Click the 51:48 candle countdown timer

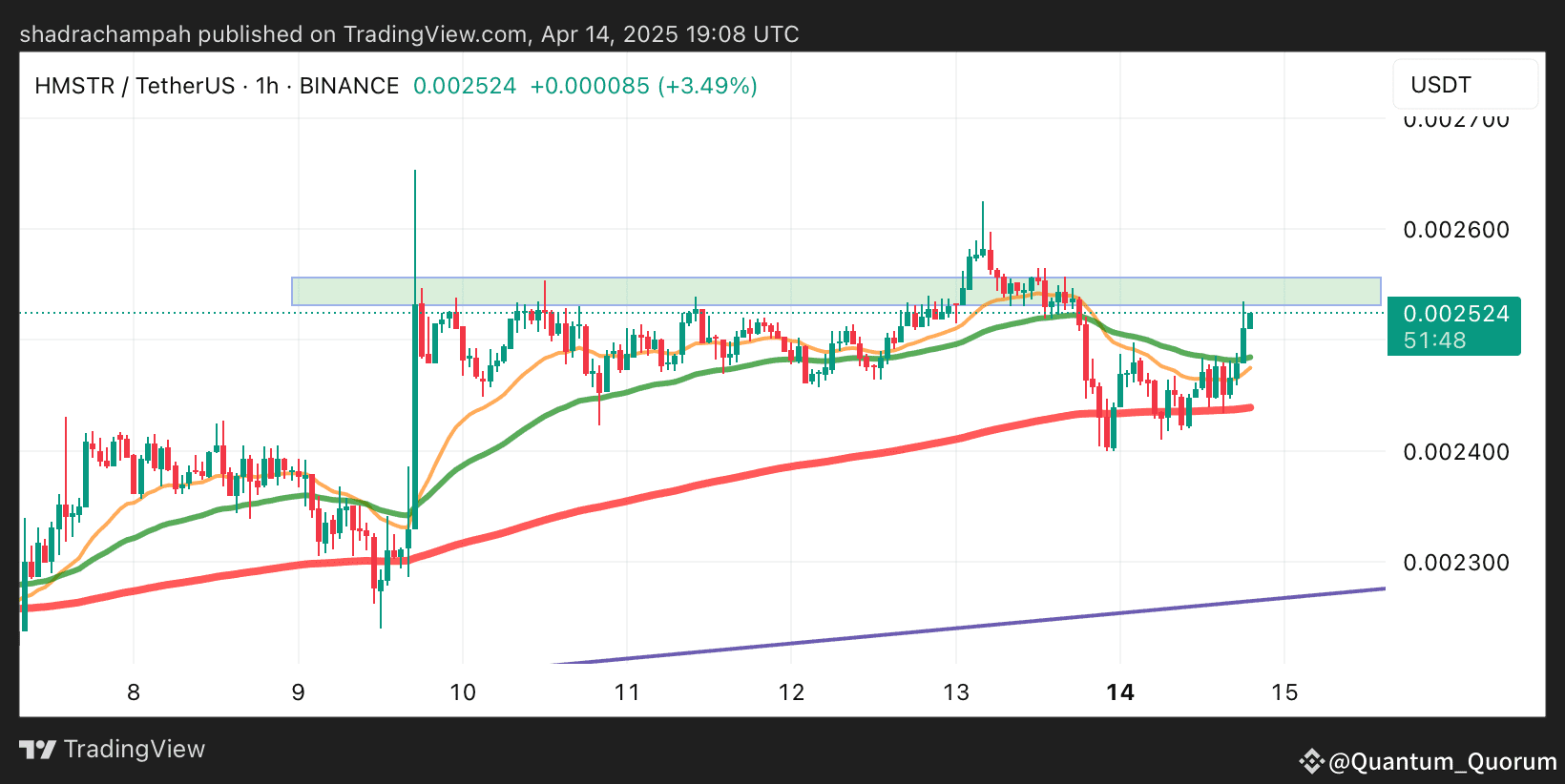tap(1434, 340)
